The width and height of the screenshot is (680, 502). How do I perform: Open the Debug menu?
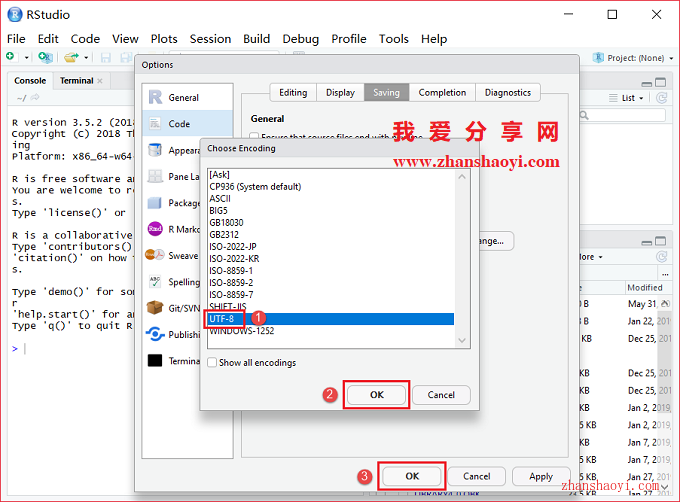pyautogui.click(x=301, y=39)
